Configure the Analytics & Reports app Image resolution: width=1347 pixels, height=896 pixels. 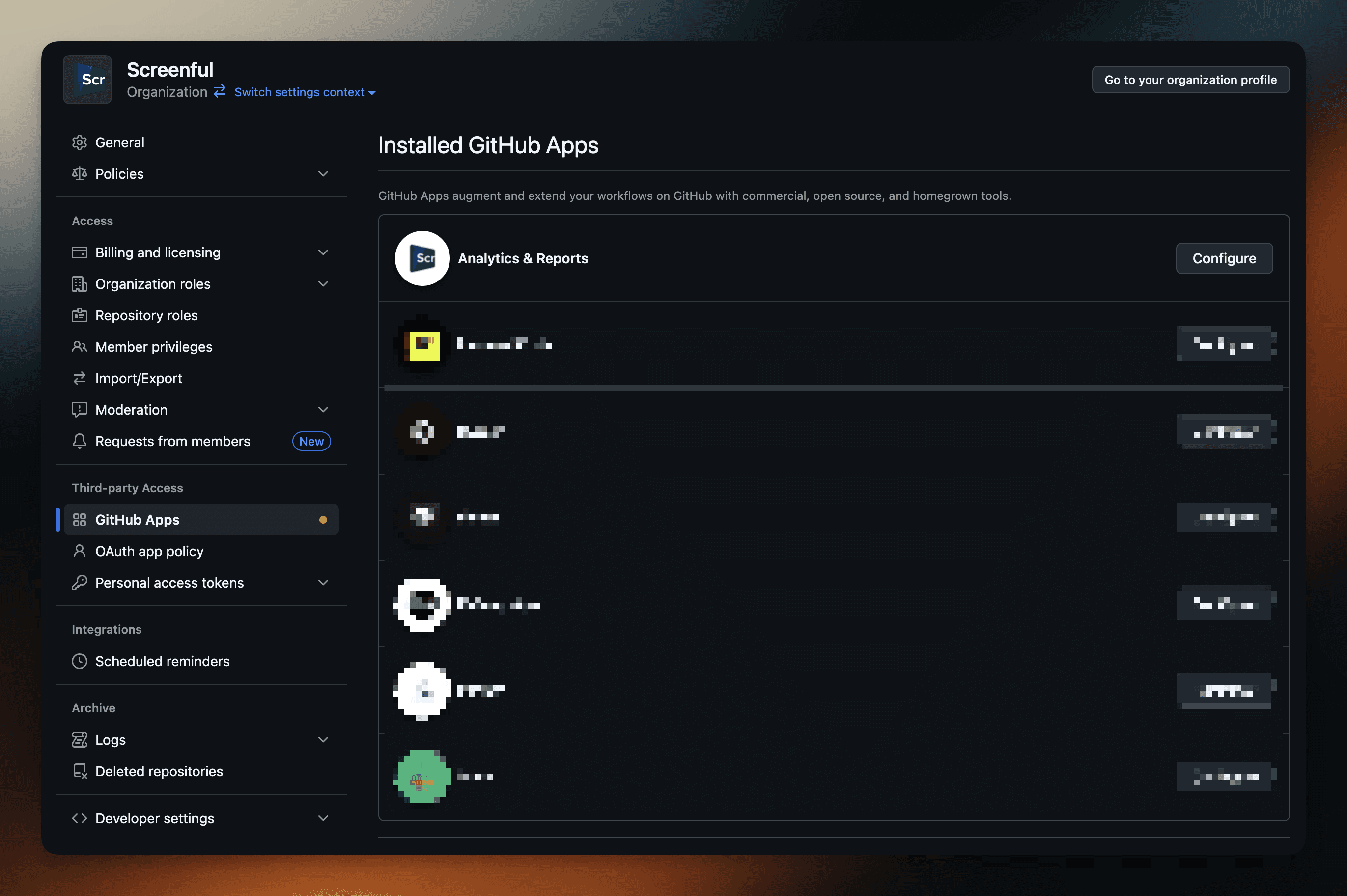1224,258
